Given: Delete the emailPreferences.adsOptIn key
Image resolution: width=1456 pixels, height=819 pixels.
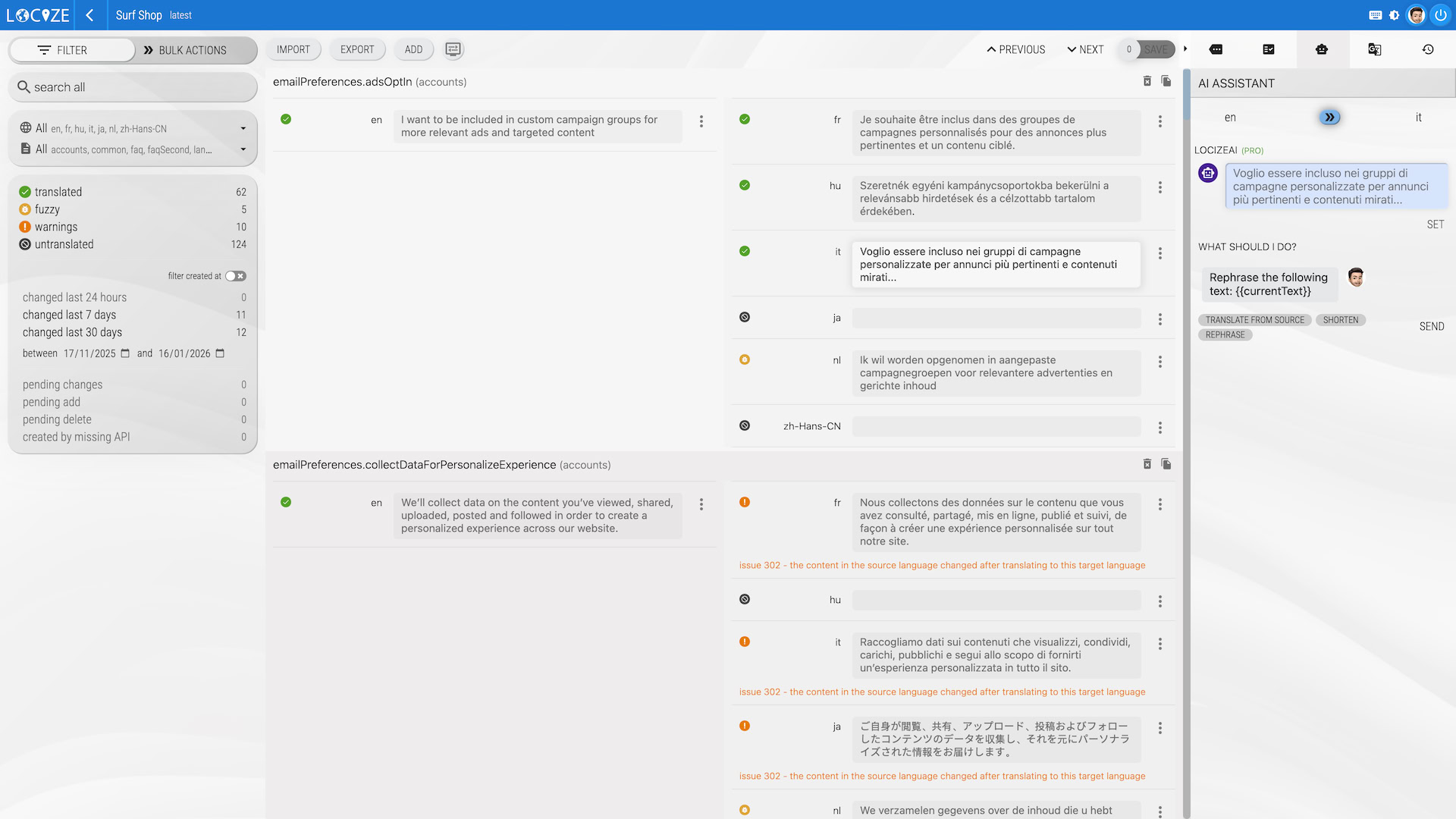Looking at the screenshot, I should pyautogui.click(x=1147, y=81).
